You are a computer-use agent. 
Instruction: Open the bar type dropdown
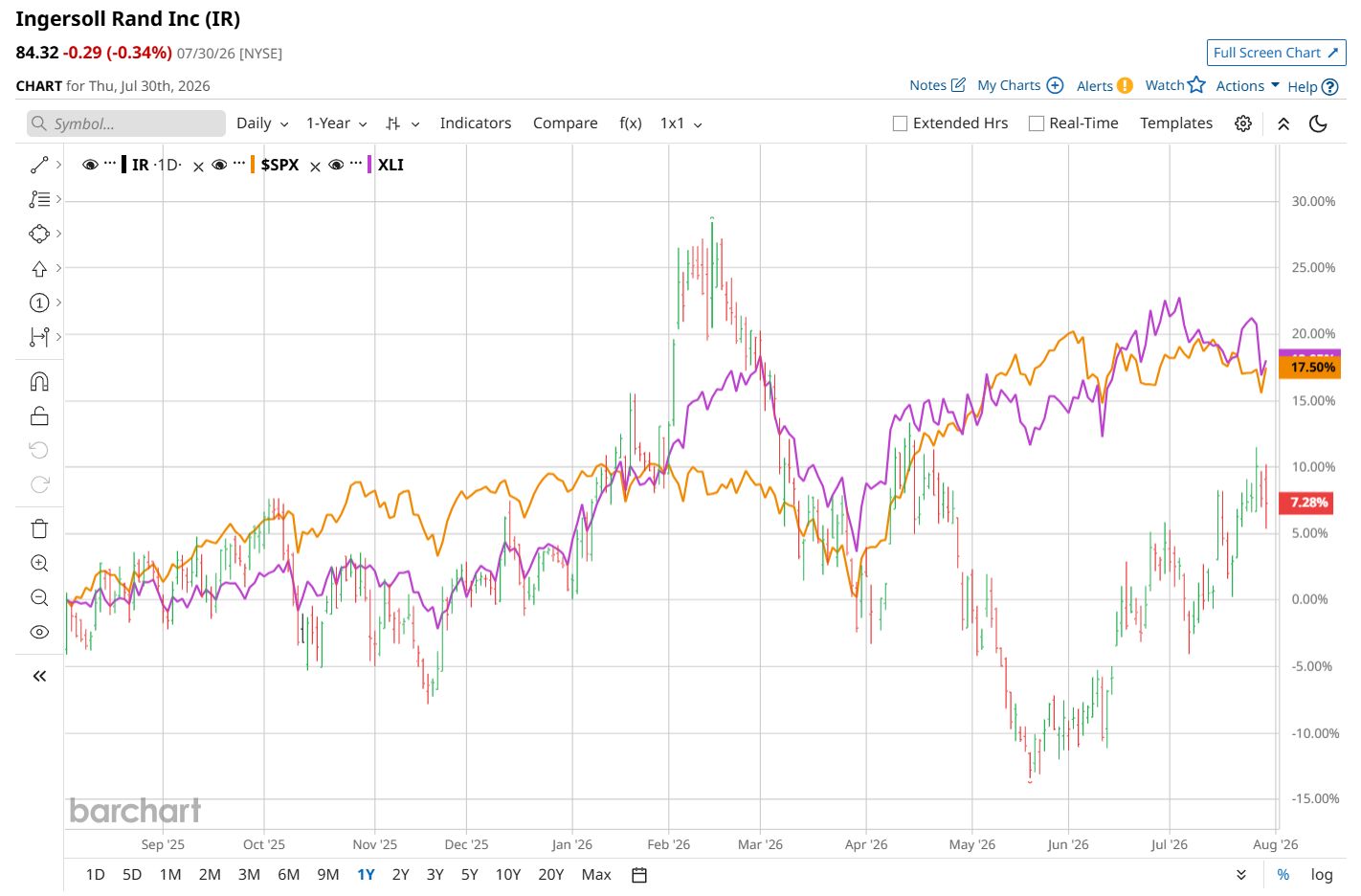click(403, 123)
